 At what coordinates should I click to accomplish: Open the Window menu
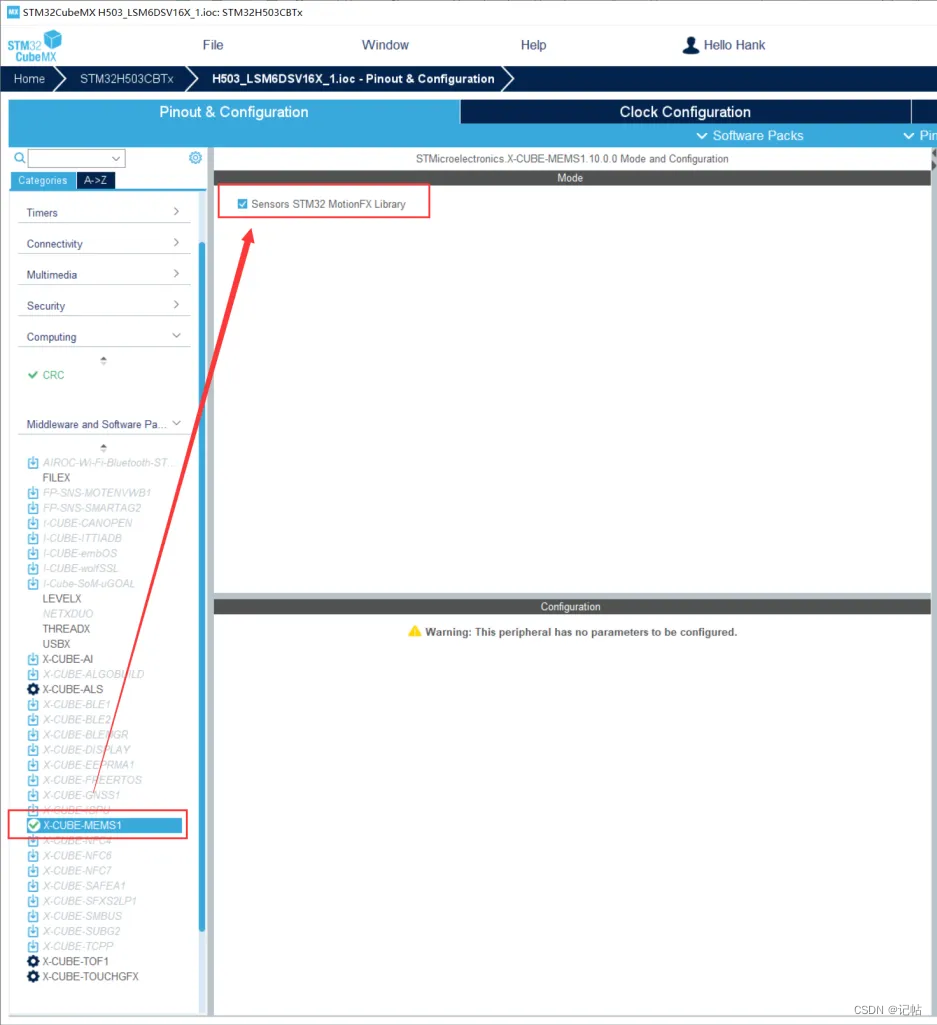pos(385,45)
